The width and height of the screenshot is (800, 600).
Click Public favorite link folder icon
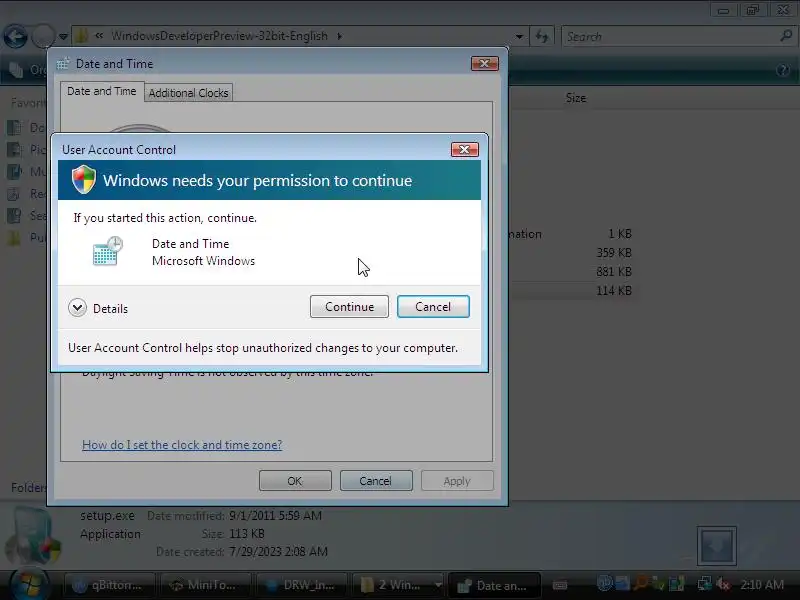coord(14,237)
